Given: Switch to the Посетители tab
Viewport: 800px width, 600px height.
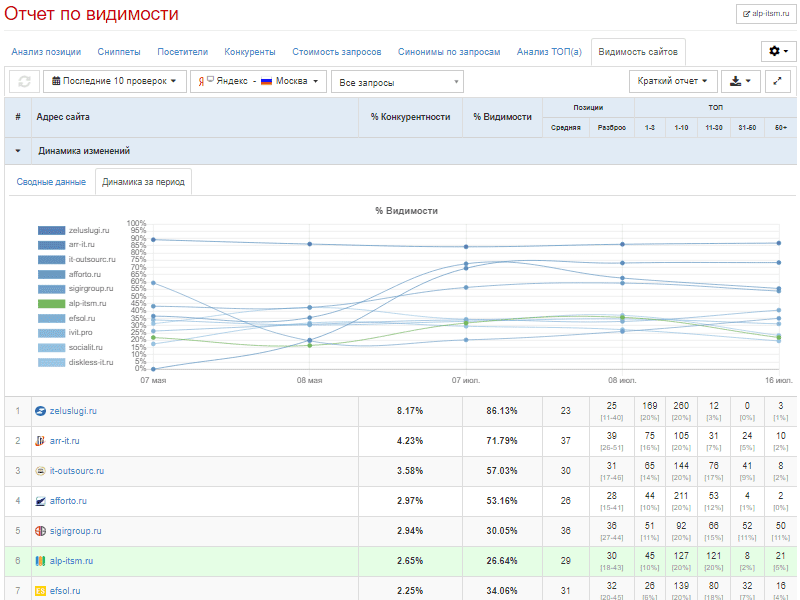Looking at the screenshot, I should 183,52.
